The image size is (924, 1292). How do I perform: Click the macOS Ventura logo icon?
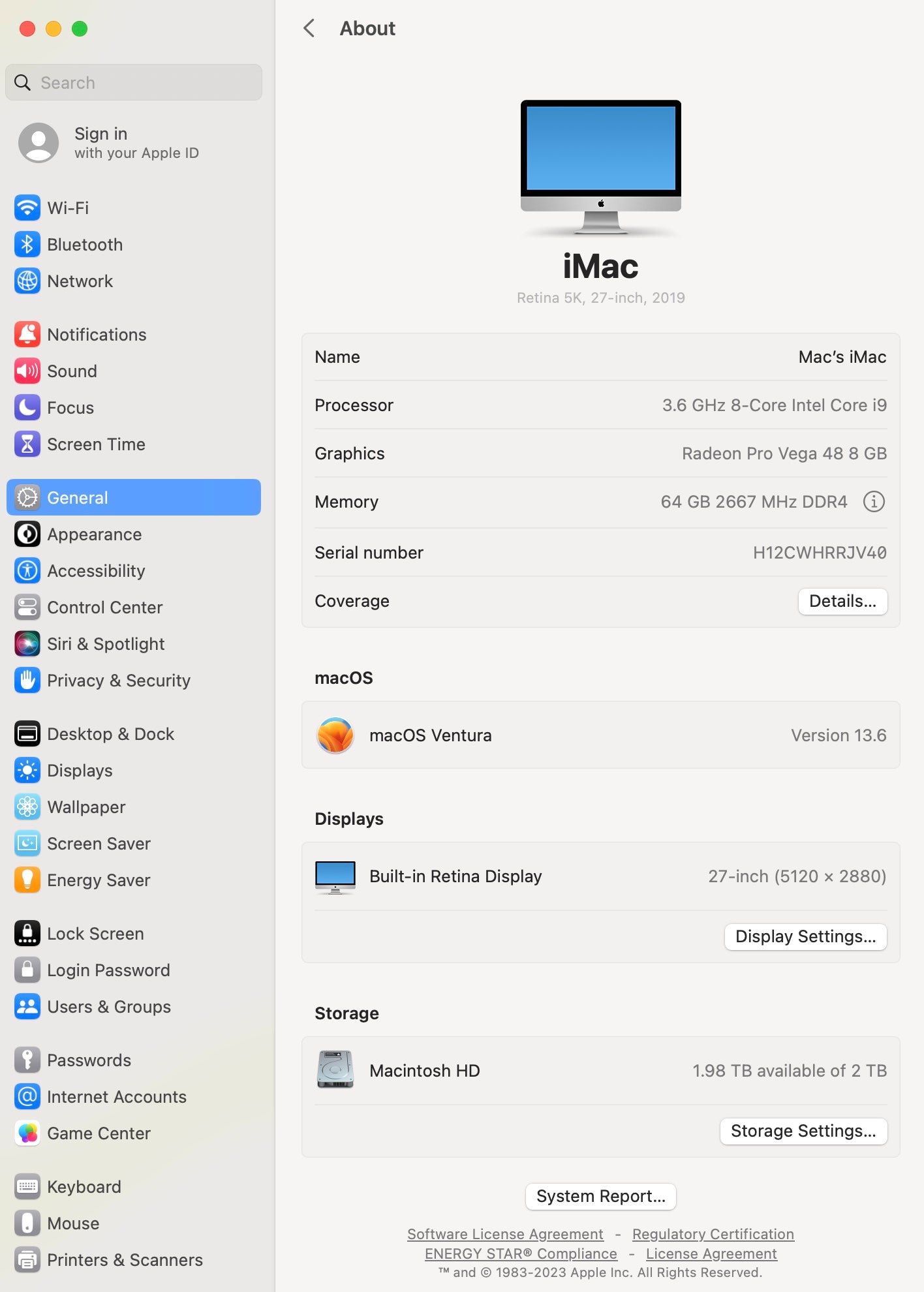click(x=335, y=735)
